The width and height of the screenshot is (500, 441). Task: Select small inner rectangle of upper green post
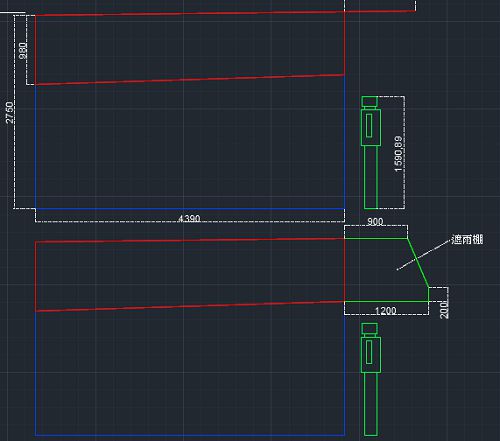click(x=369, y=125)
